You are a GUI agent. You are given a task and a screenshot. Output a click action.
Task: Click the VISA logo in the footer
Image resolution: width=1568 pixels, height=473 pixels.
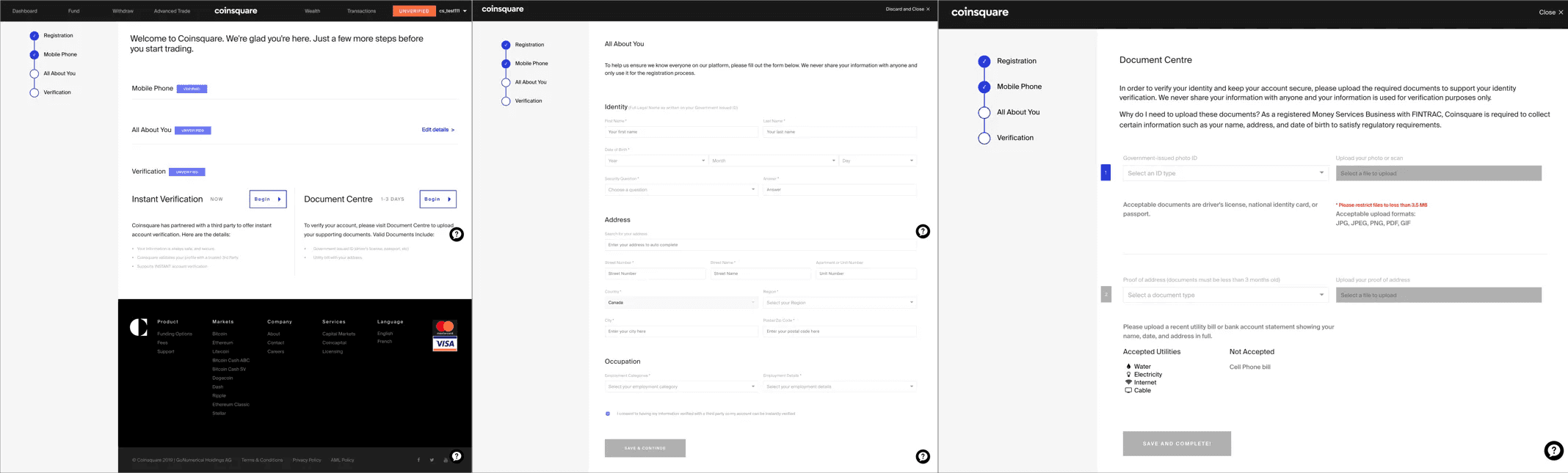tap(445, 344)
